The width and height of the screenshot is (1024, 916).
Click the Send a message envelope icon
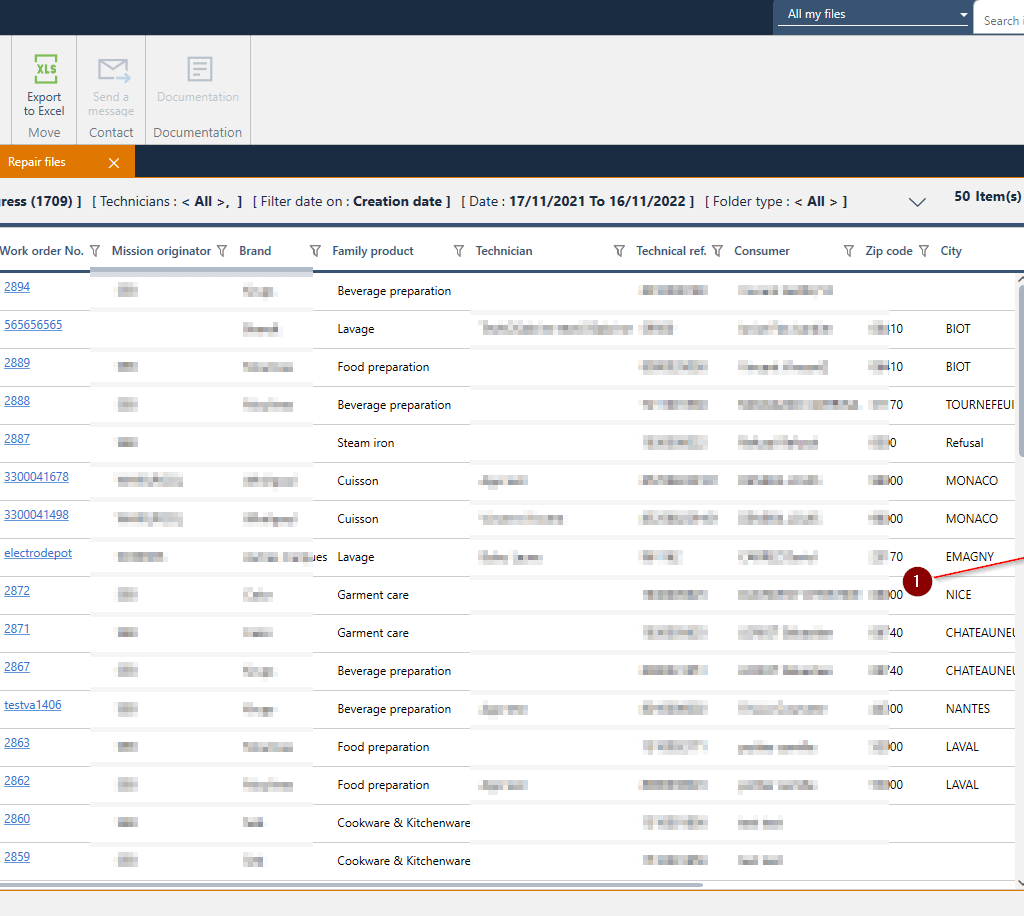[112, 70]
